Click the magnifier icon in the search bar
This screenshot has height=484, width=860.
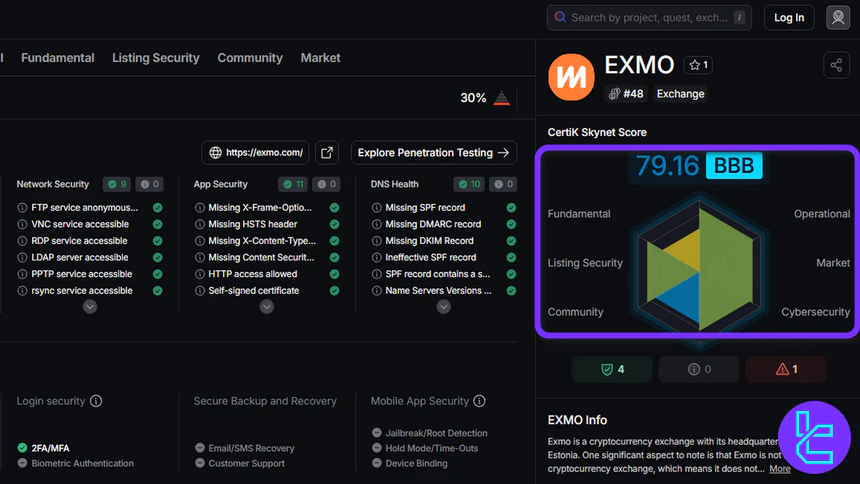560,17
